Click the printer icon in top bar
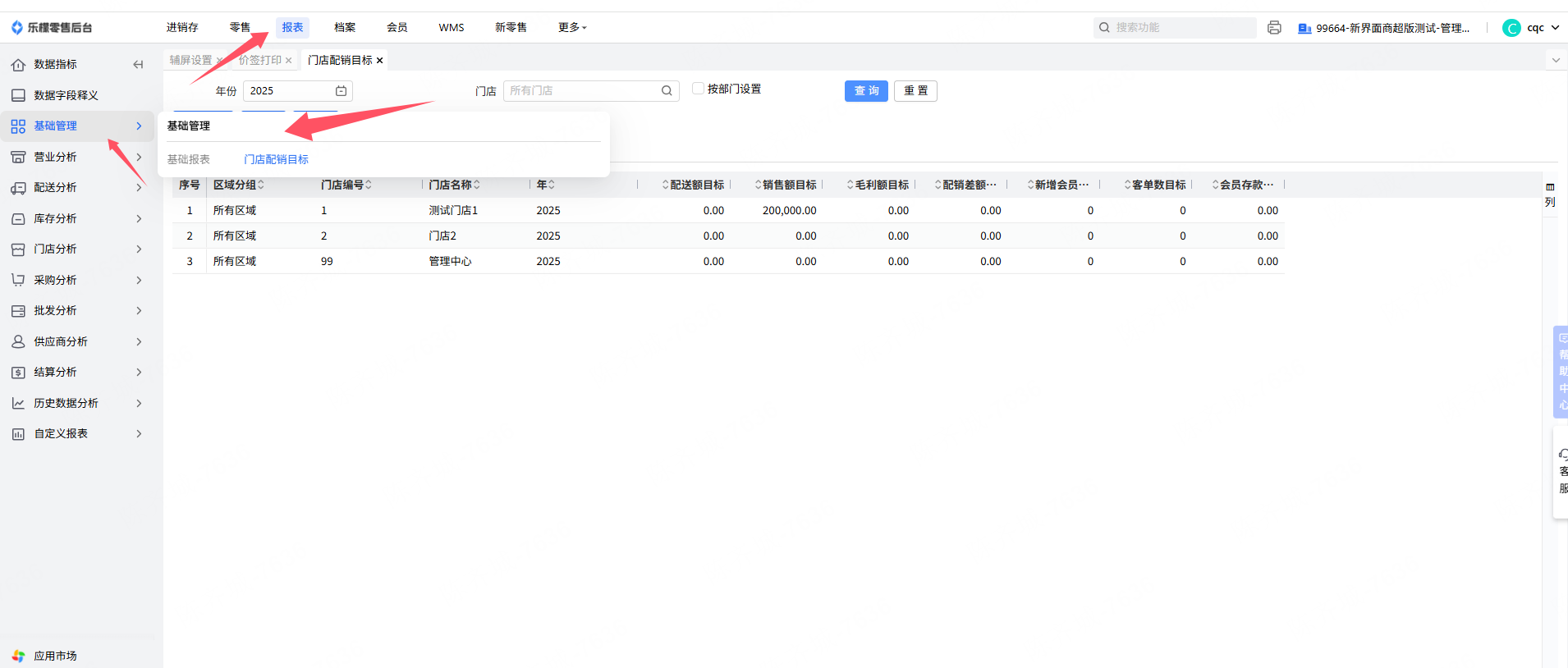Viewport: 1568px width, 668px height. (1274, 28)
